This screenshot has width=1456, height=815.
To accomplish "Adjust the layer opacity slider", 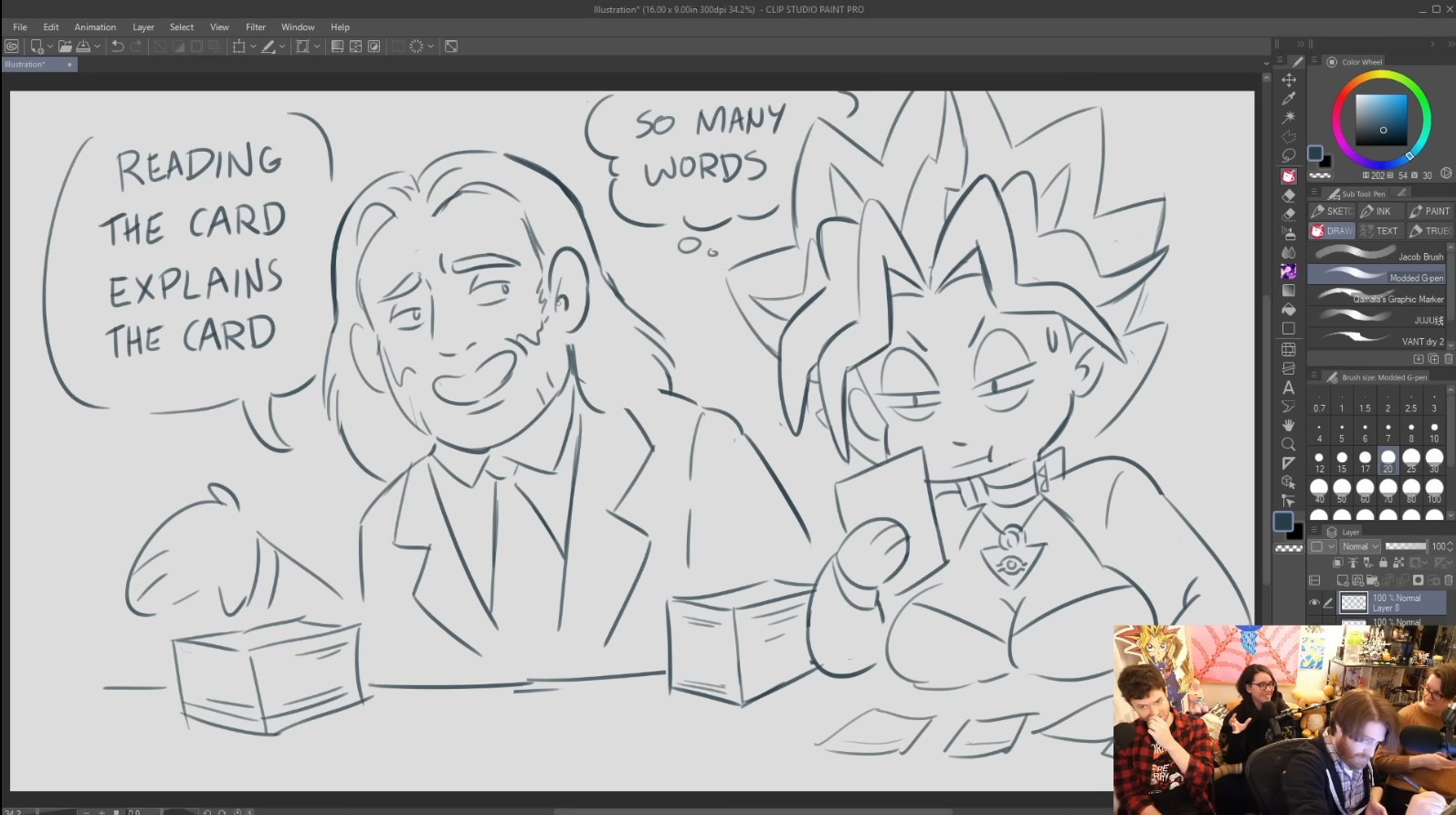I will [x=1405, y=546].
